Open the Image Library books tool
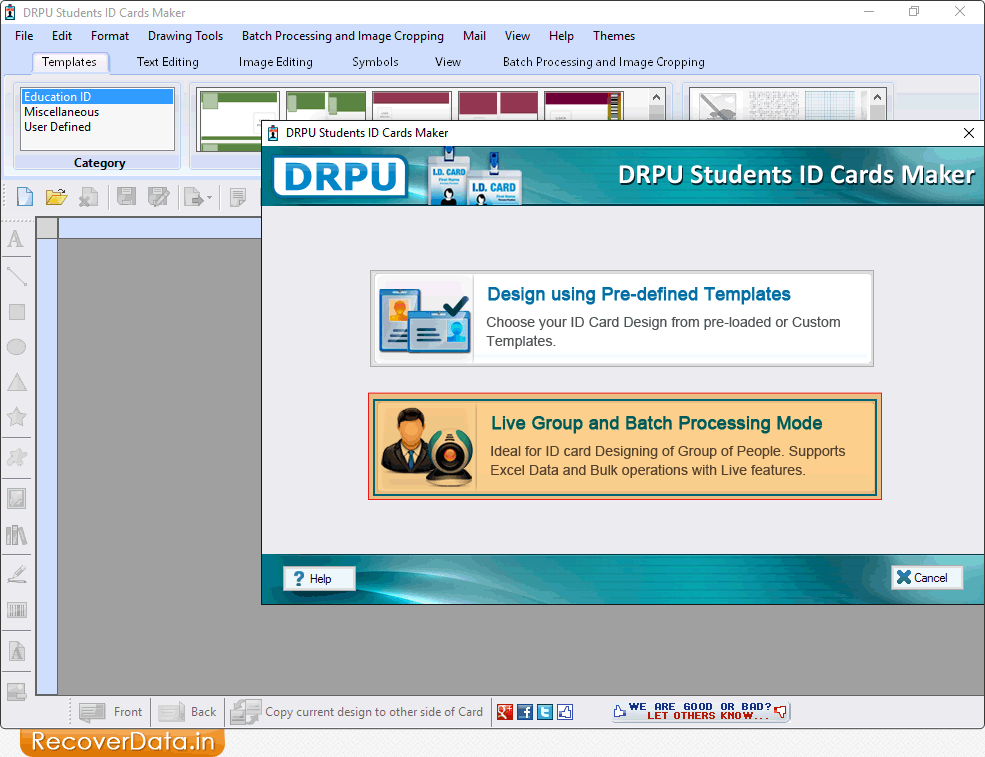Image resolution: width=985 pixels, height=757 pixels. coord(16,535)
